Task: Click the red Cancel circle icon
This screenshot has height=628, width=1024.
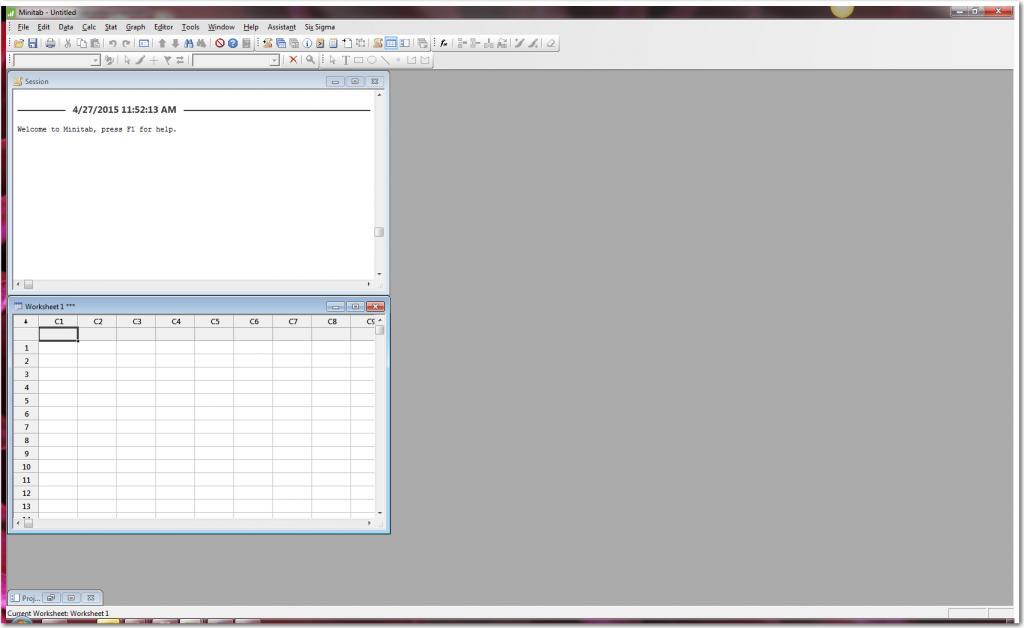Action: [219, 43]
